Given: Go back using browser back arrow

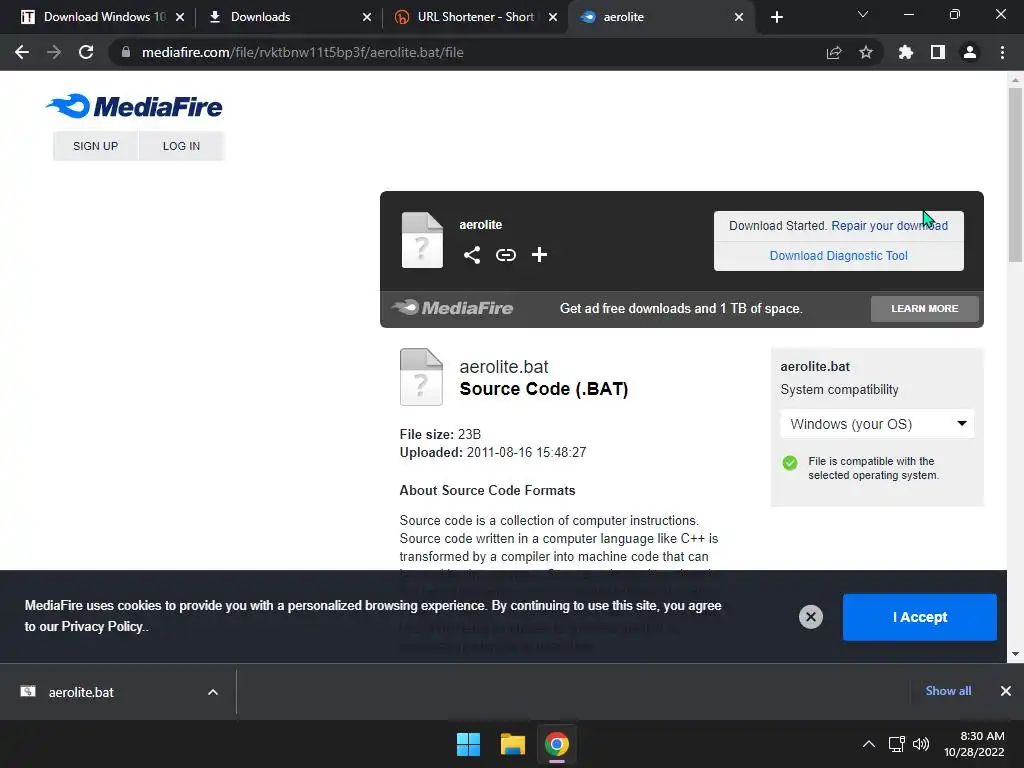Looking at the screenshot, I should pyautogui.click(x=22, y=52).
